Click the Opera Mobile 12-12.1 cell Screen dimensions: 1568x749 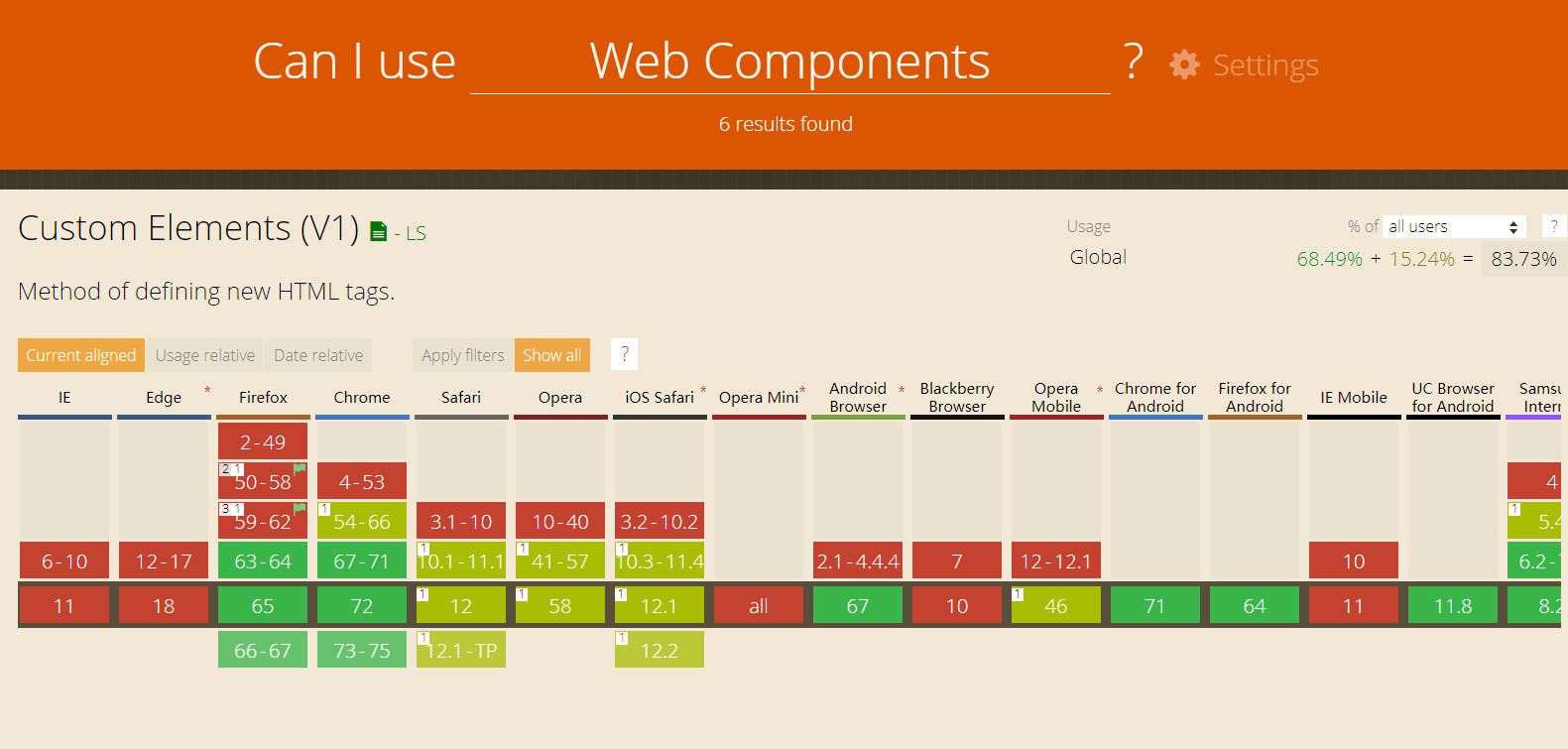[x=1056, y=561]
